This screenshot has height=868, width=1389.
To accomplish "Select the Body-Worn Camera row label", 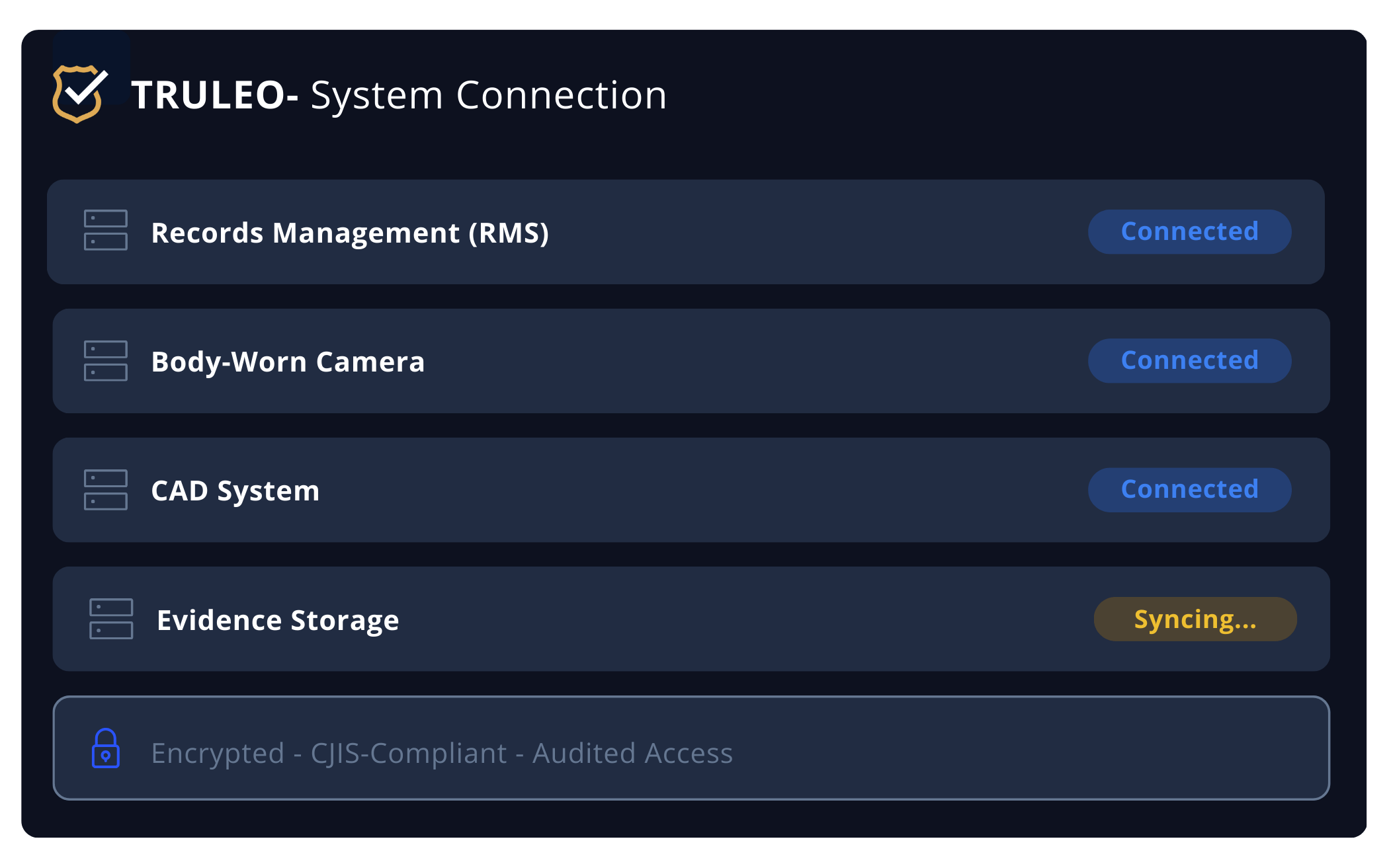I will (x=288, y=362).
